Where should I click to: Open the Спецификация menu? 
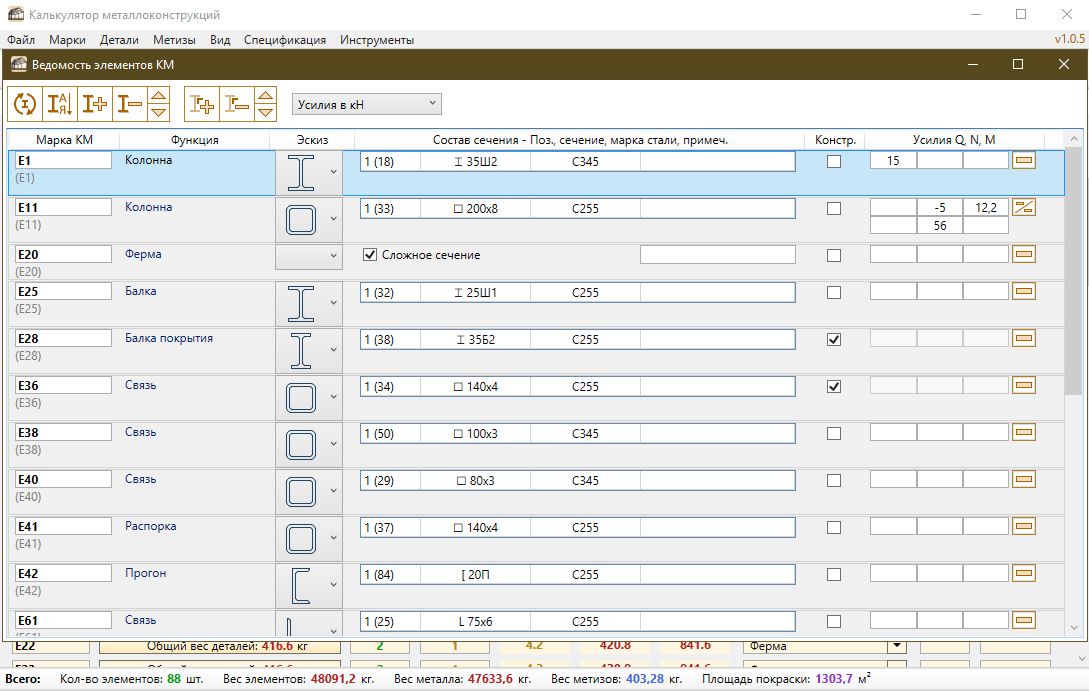click(285, 40)
